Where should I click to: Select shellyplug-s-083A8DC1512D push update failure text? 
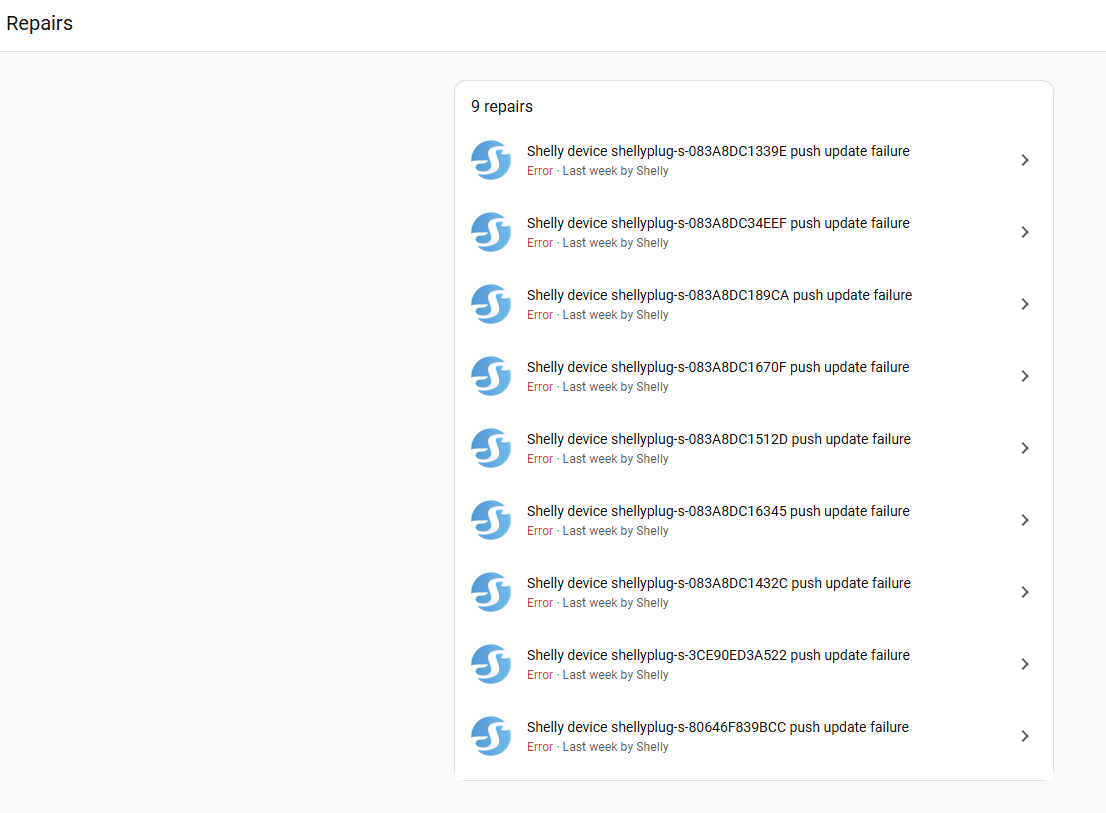718,440
